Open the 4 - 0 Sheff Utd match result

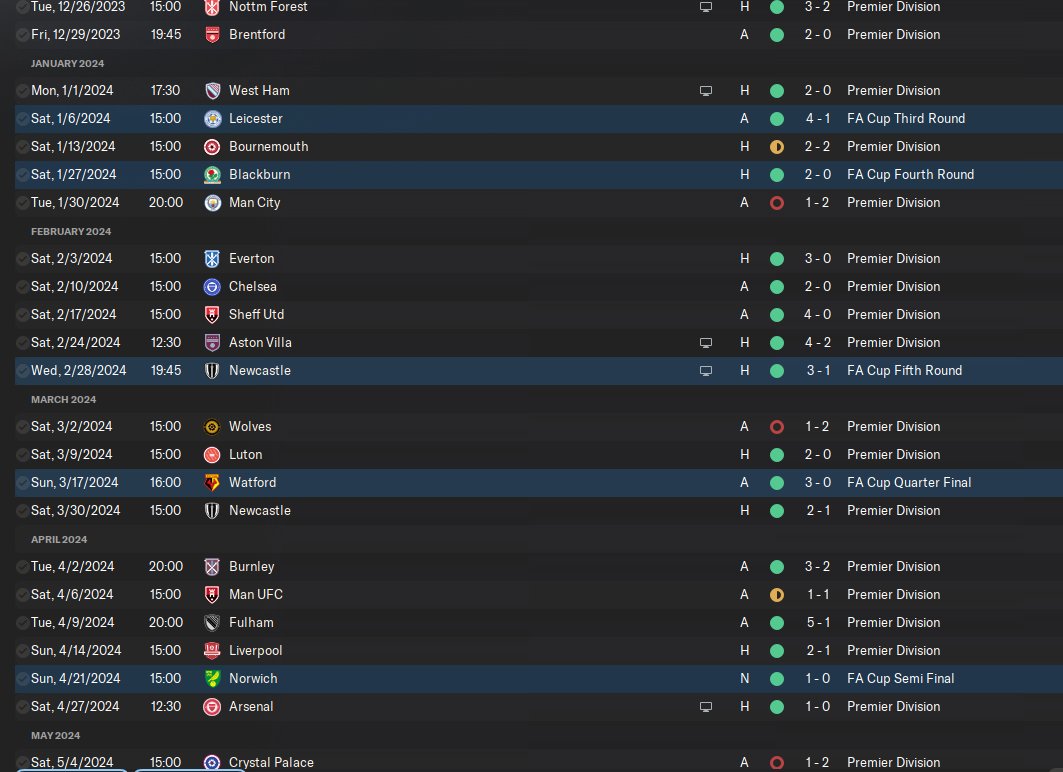pyautogui.click(x=818, y=314)
